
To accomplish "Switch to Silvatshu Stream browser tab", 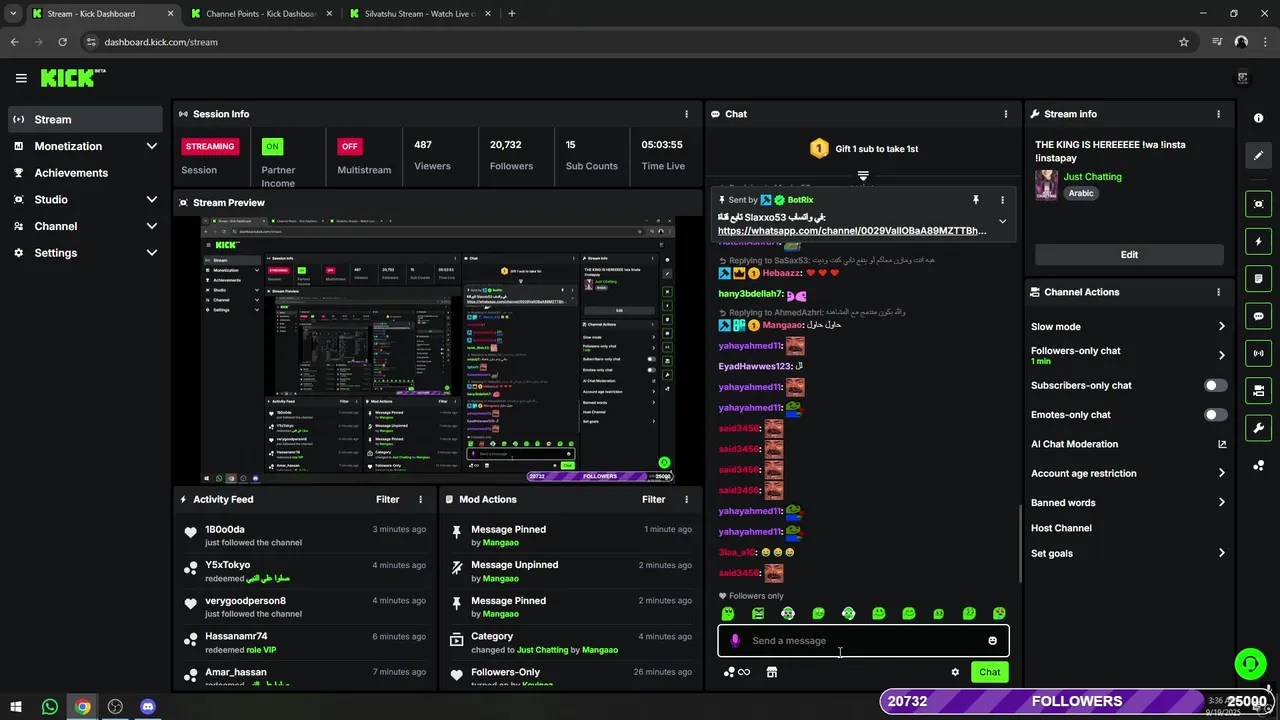I will click(418, 14).
